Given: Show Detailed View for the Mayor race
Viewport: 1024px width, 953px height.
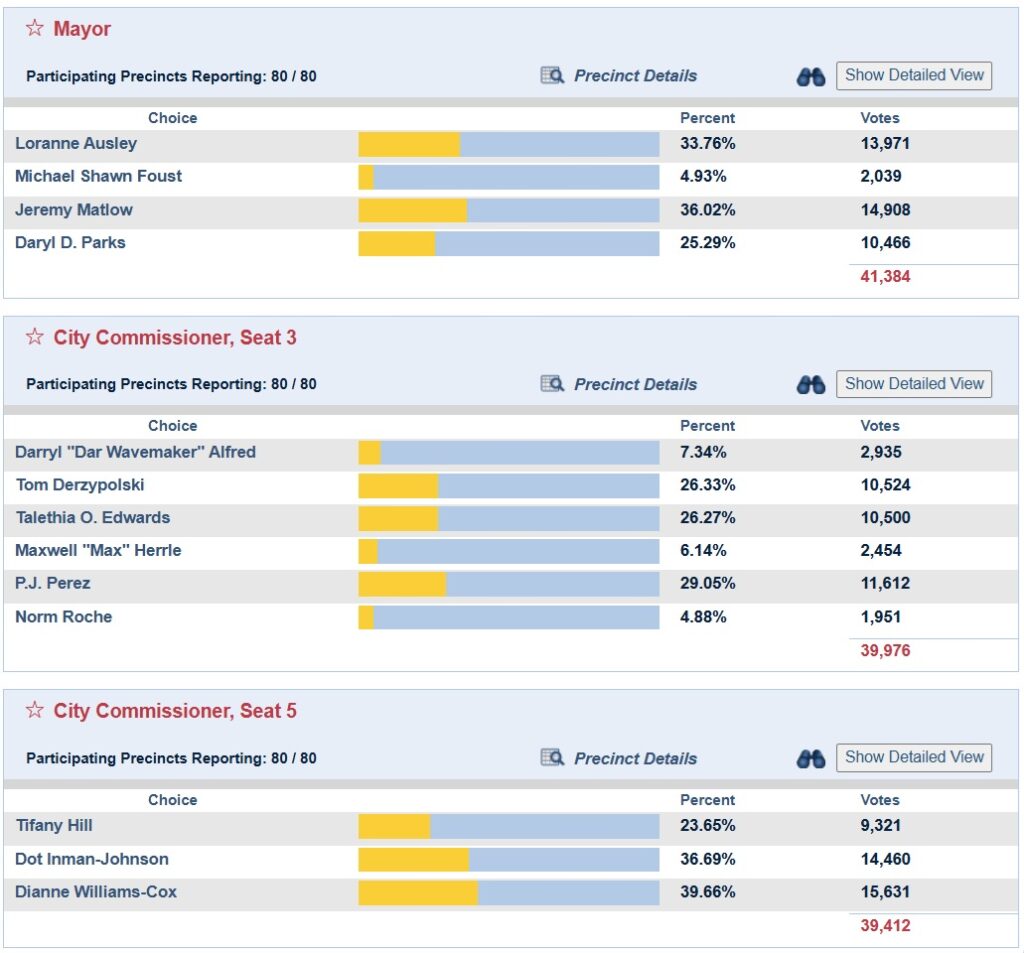Looking at the screenshot, I should (x=914, y=75).
